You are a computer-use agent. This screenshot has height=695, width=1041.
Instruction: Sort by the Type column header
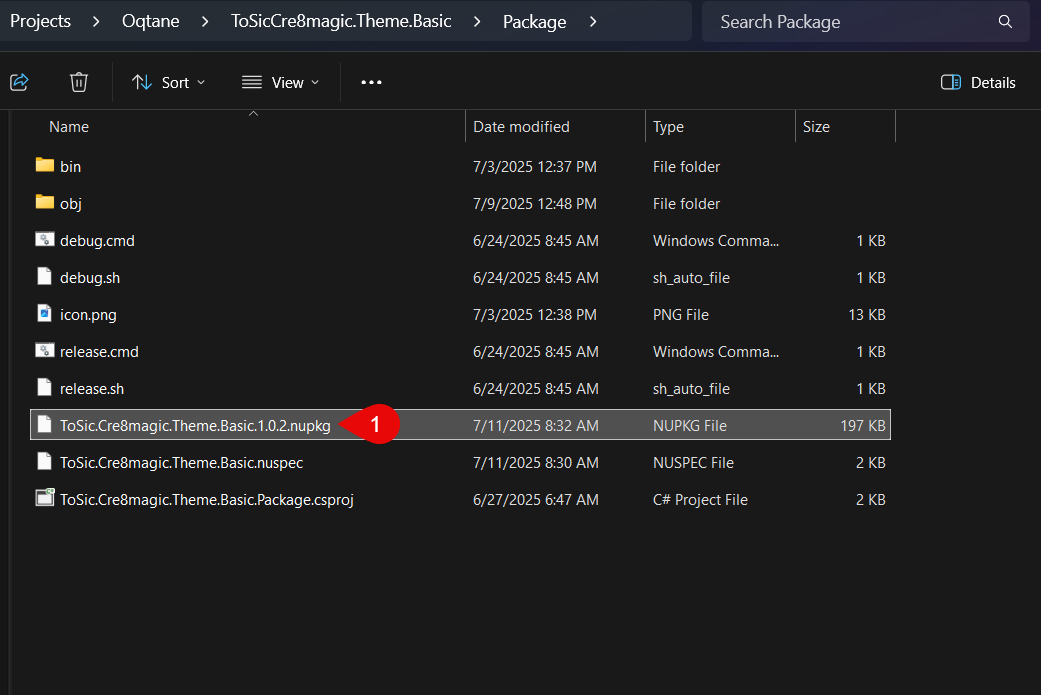(668, 127)
